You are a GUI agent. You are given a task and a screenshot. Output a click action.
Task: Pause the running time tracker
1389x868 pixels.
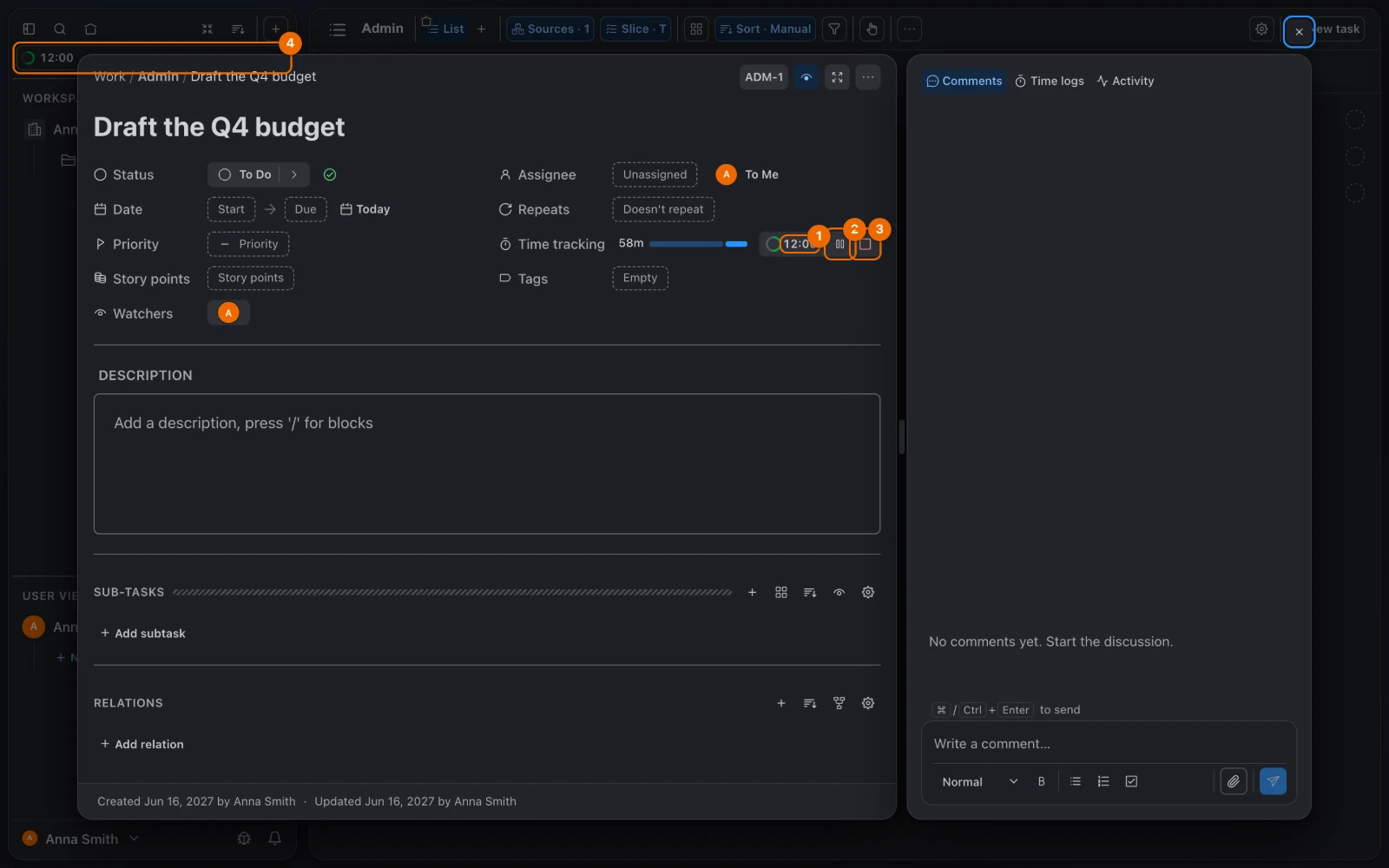(x=839, y=245)
